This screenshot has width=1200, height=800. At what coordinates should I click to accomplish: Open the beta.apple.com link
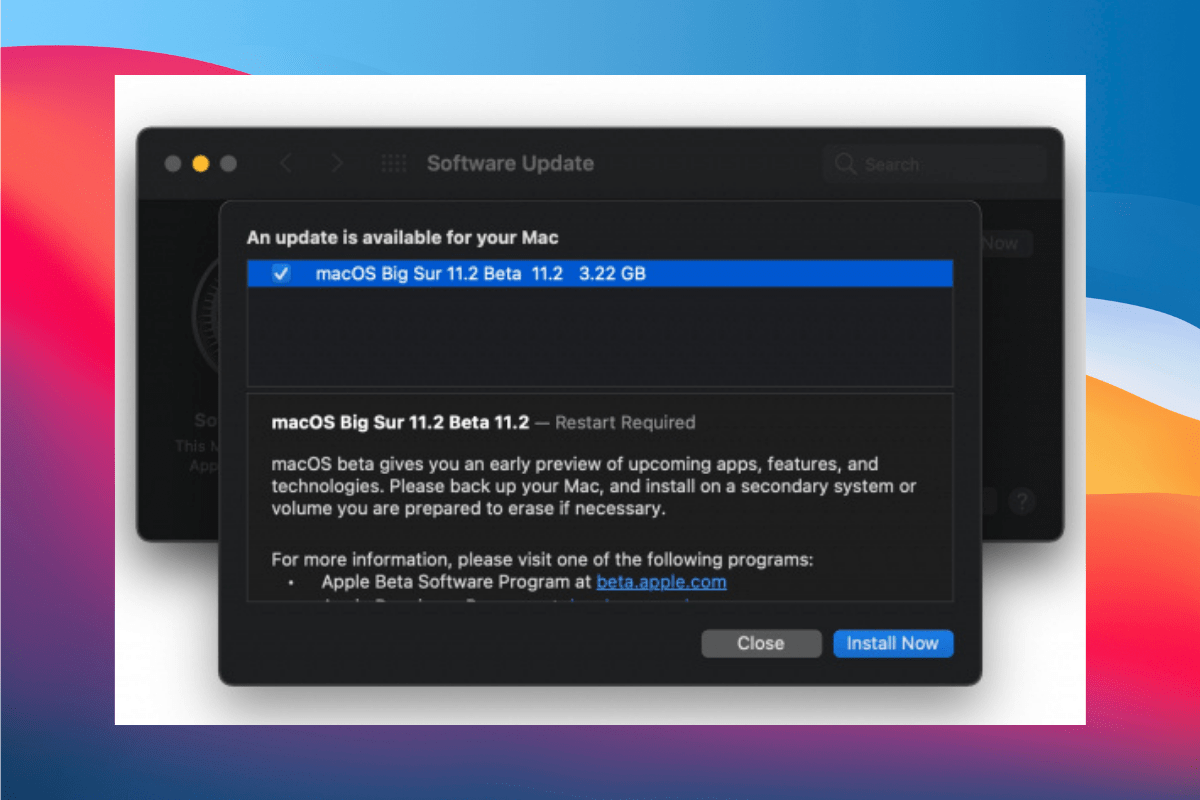coord(661,581)
